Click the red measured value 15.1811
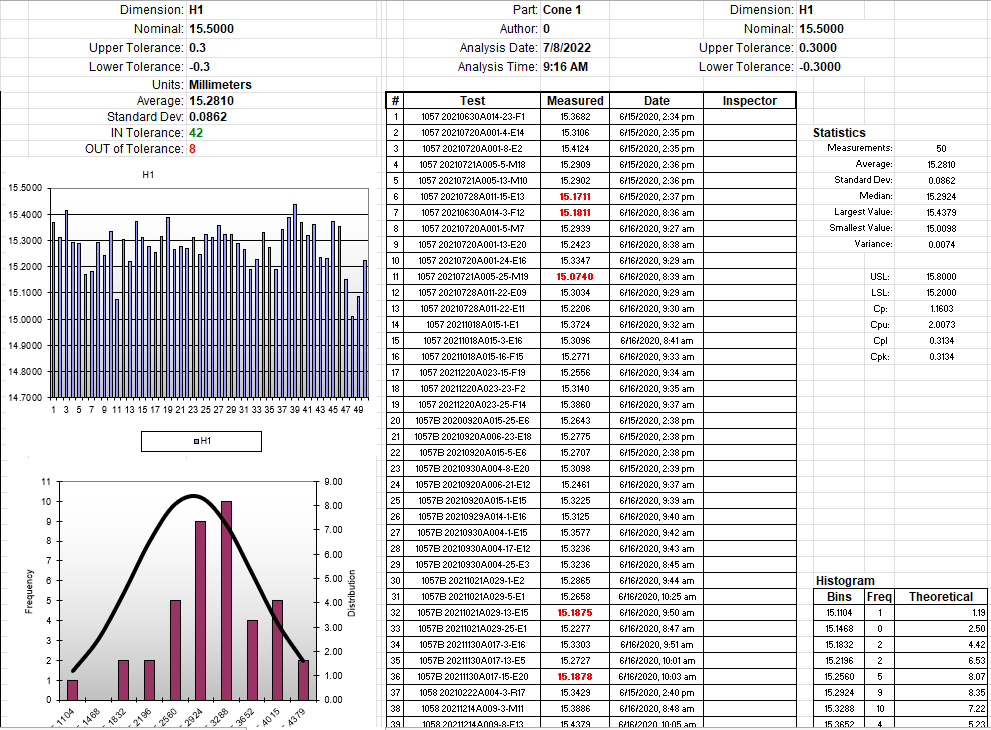 (575, 213)
